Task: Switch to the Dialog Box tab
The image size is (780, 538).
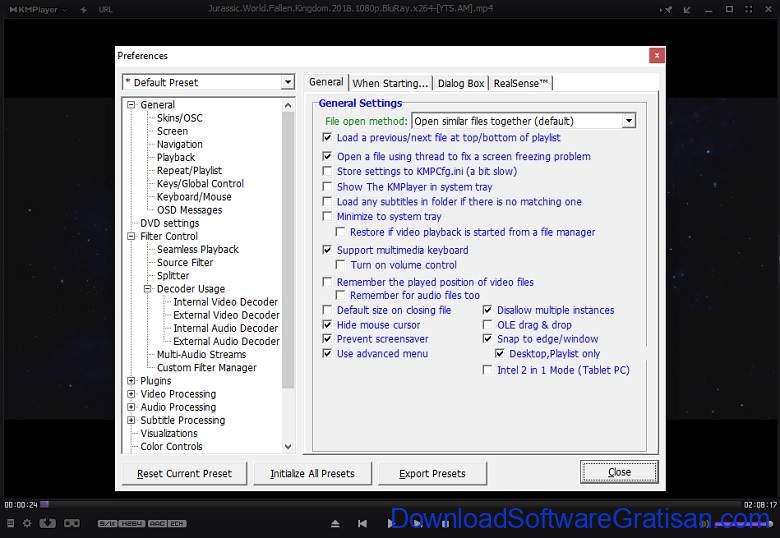Action: 461,84
